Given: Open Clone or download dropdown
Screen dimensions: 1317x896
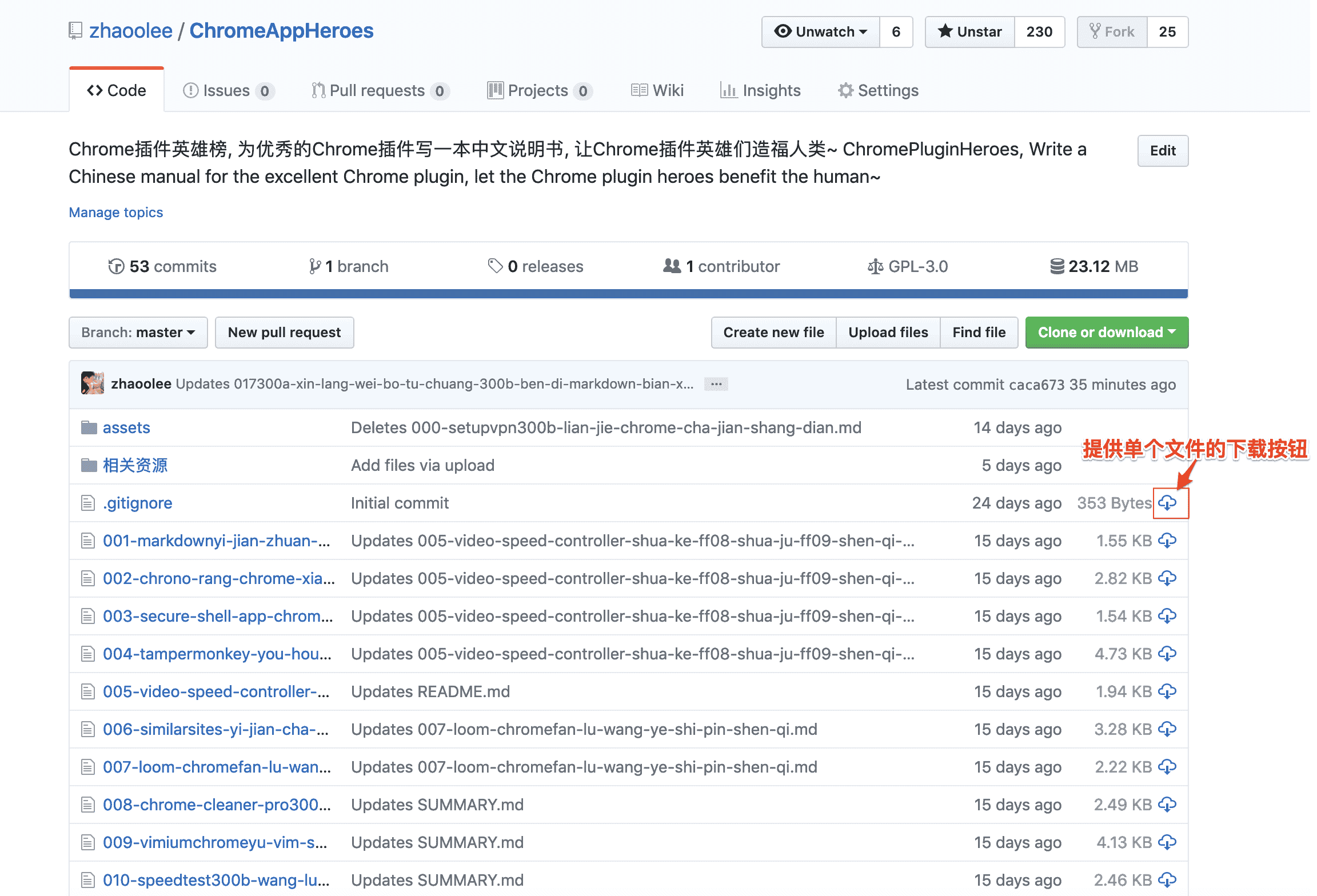Looking at the screenshot, I should click(1106, 333).
